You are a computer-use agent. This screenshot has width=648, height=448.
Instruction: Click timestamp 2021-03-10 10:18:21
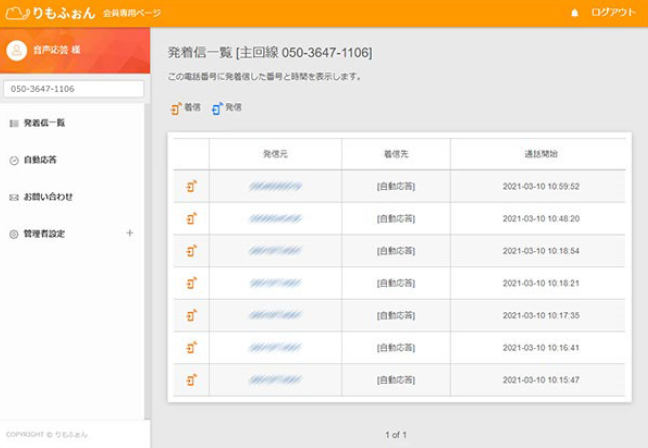(x=541, y=283)
